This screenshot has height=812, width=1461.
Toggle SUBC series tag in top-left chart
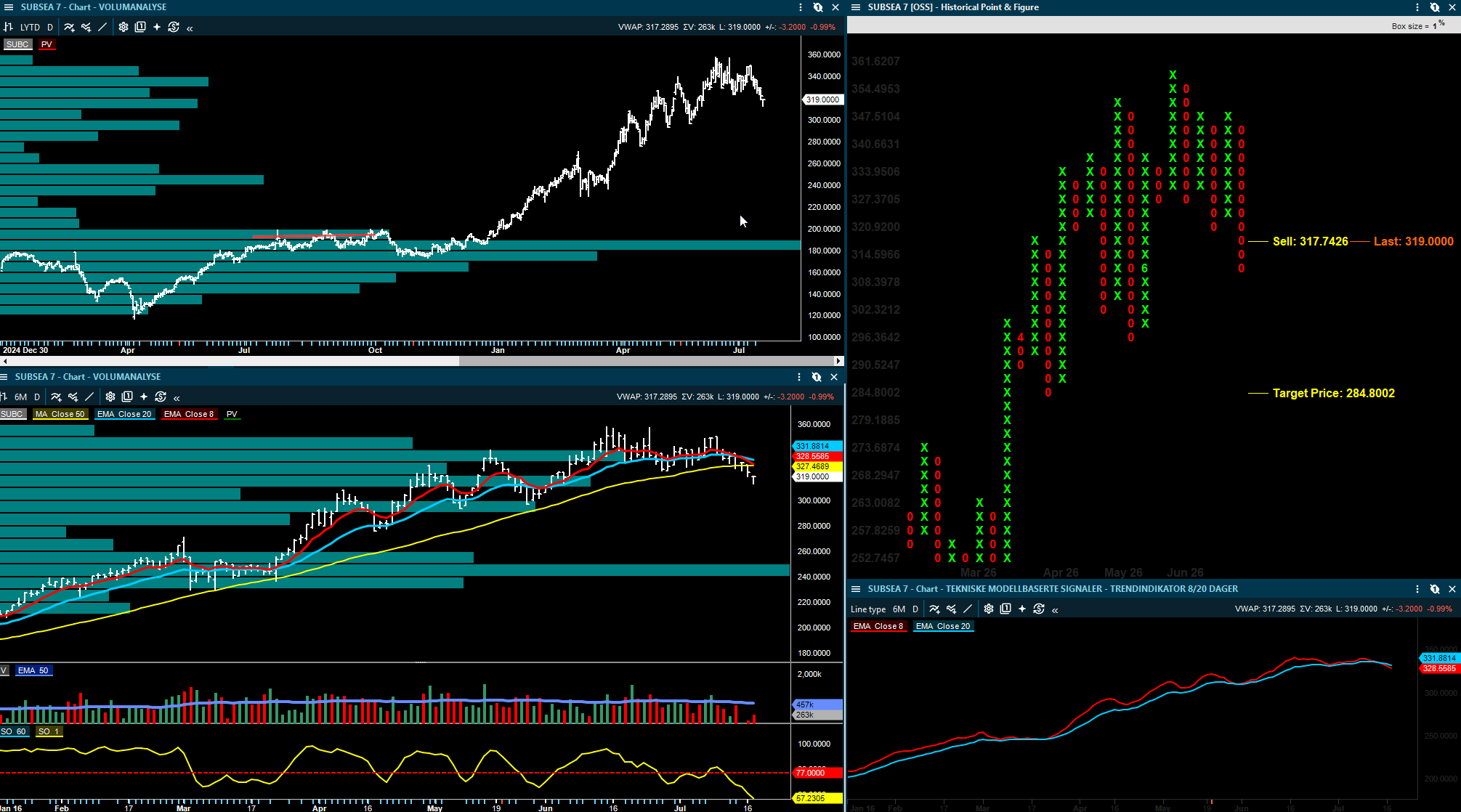click(x=17, y=44)
